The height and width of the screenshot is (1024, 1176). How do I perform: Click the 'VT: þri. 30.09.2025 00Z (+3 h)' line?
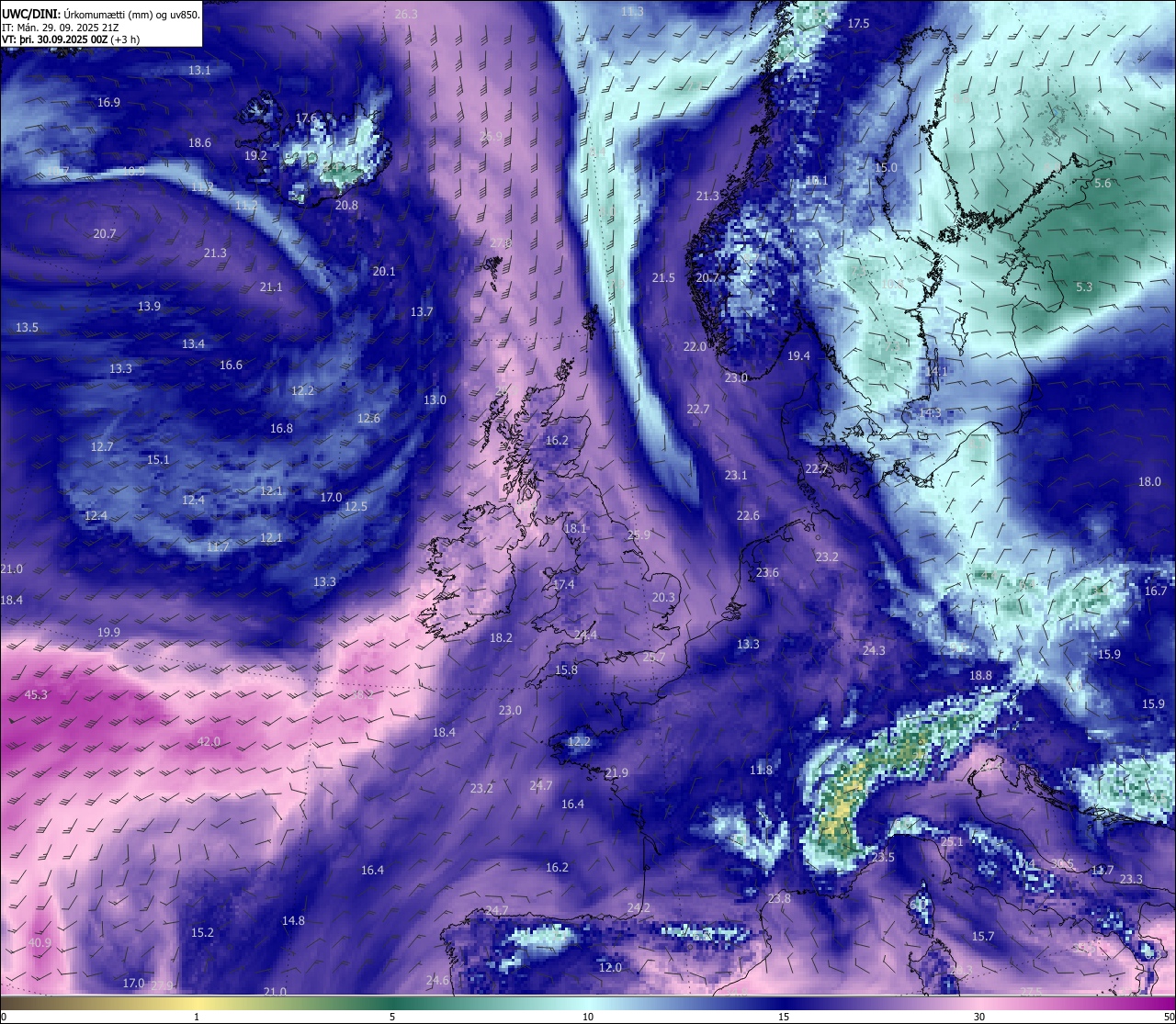tap(71, 39)
